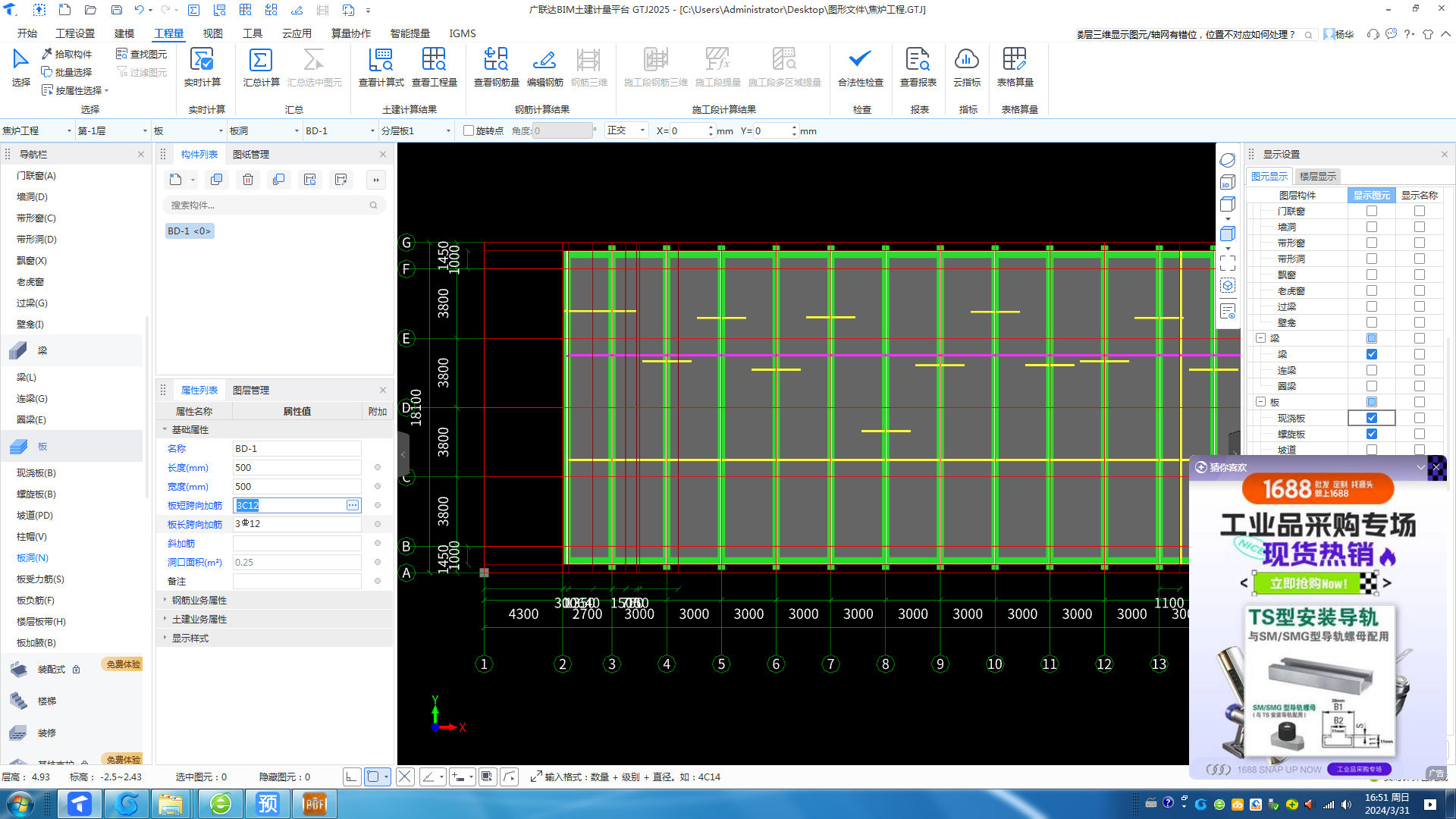Open 查看工程量 tool
Image resolution: width=1456 pixels, height=819 pixels.
[x=434, y=61]
